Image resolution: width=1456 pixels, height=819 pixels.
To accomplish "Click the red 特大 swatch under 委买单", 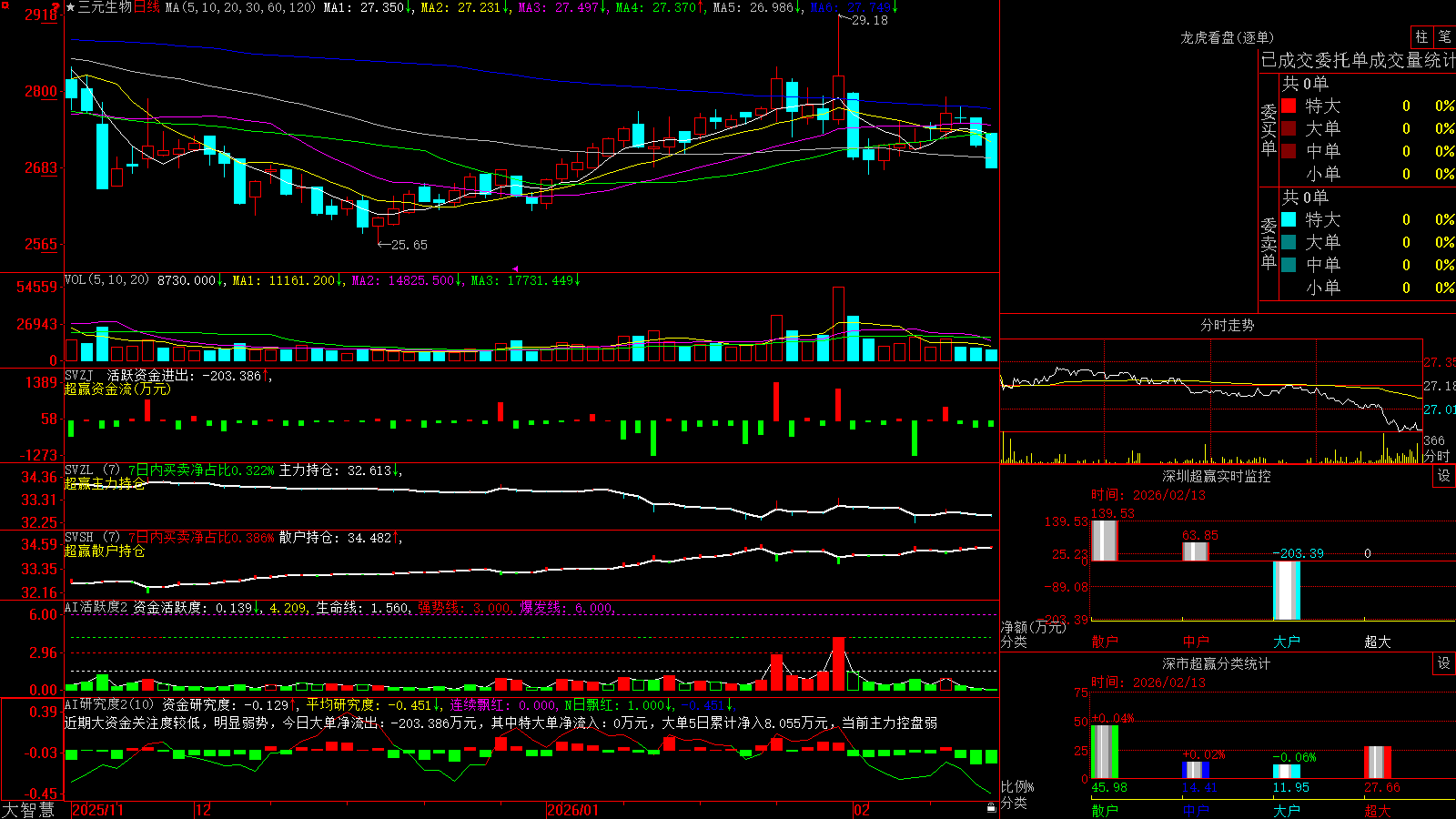I will [x=1289, y=106].
